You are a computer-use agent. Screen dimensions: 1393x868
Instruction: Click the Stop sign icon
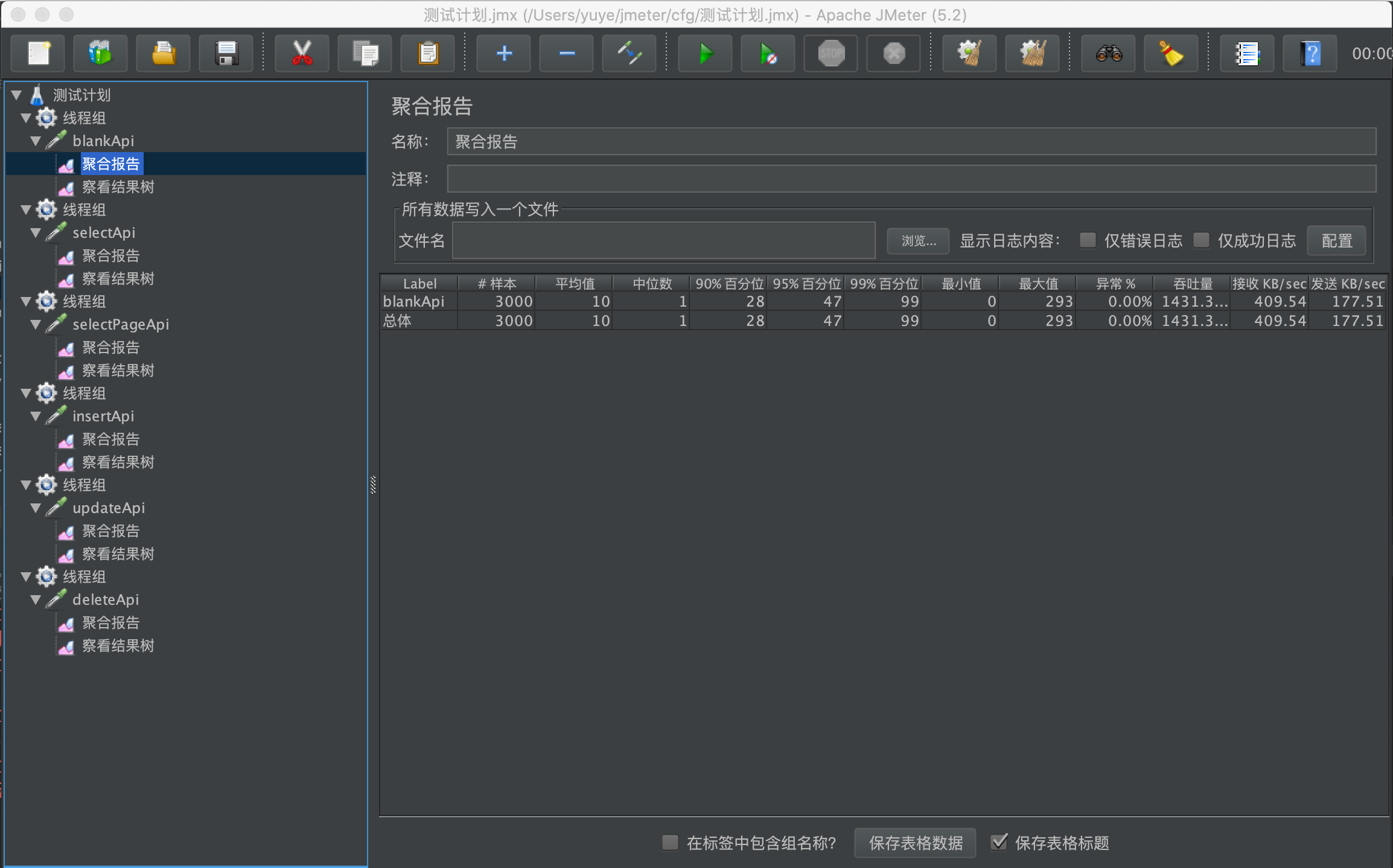(x=831, y=54)
